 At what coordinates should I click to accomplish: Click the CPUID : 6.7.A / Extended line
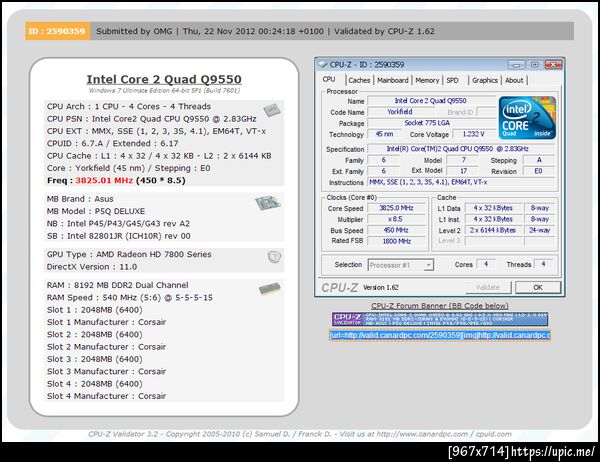coord(112,144)
